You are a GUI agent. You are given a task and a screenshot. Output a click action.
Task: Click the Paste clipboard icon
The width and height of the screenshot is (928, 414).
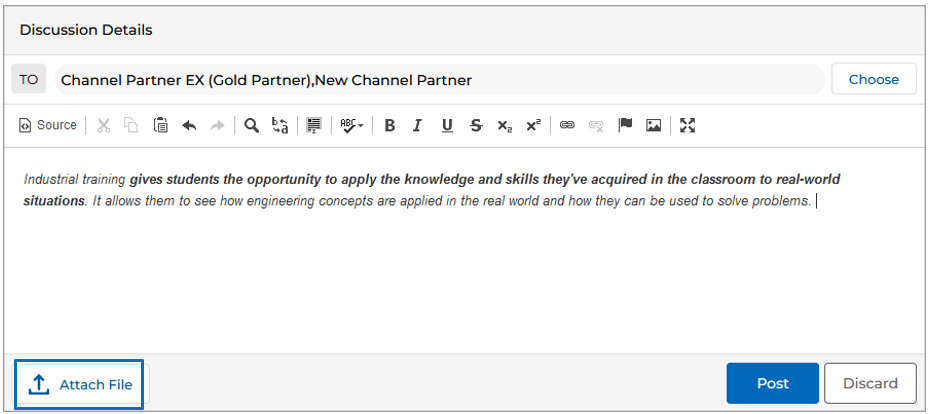click(160, 125)
